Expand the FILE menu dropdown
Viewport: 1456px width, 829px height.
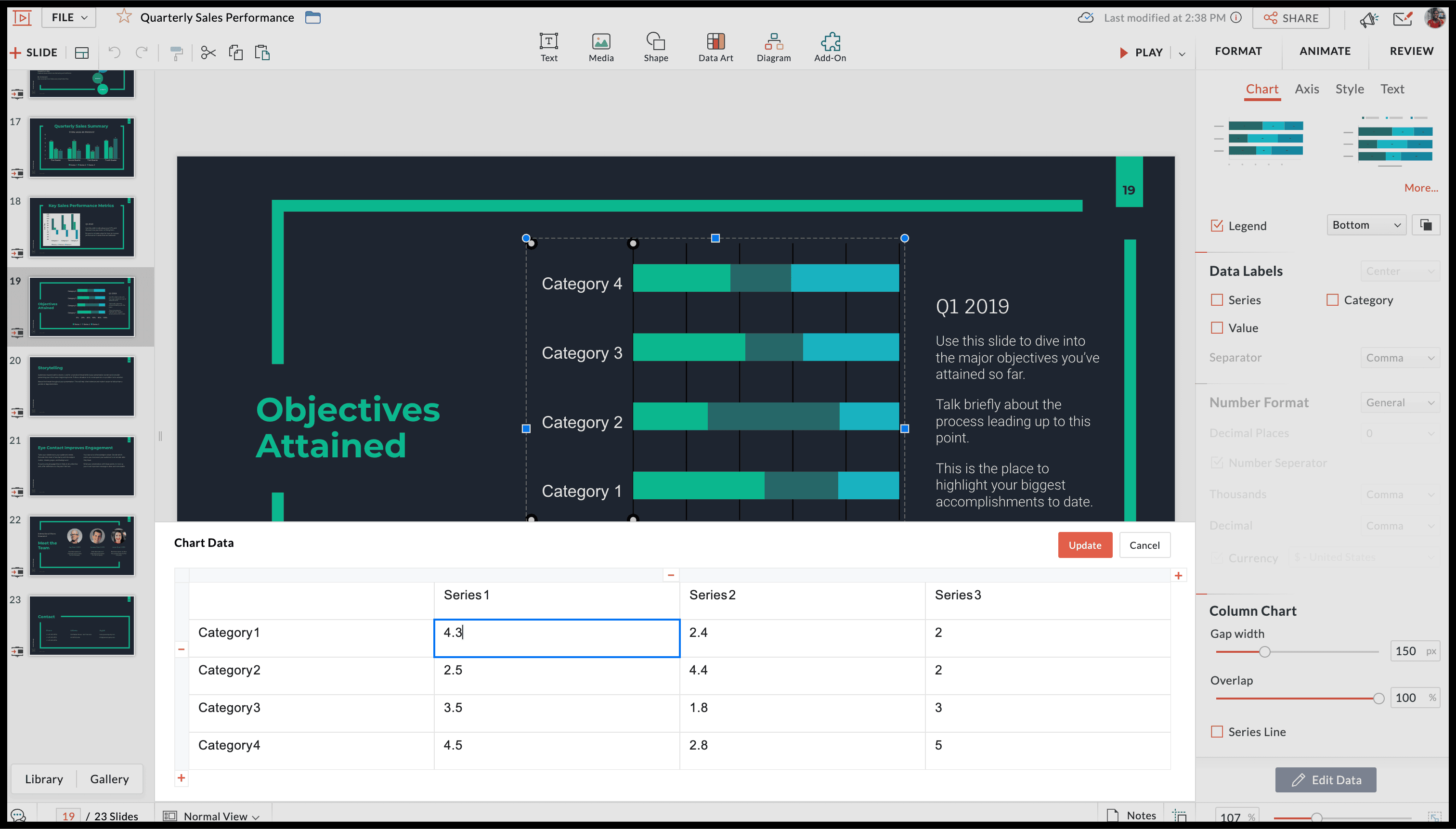tap(69, 17)
